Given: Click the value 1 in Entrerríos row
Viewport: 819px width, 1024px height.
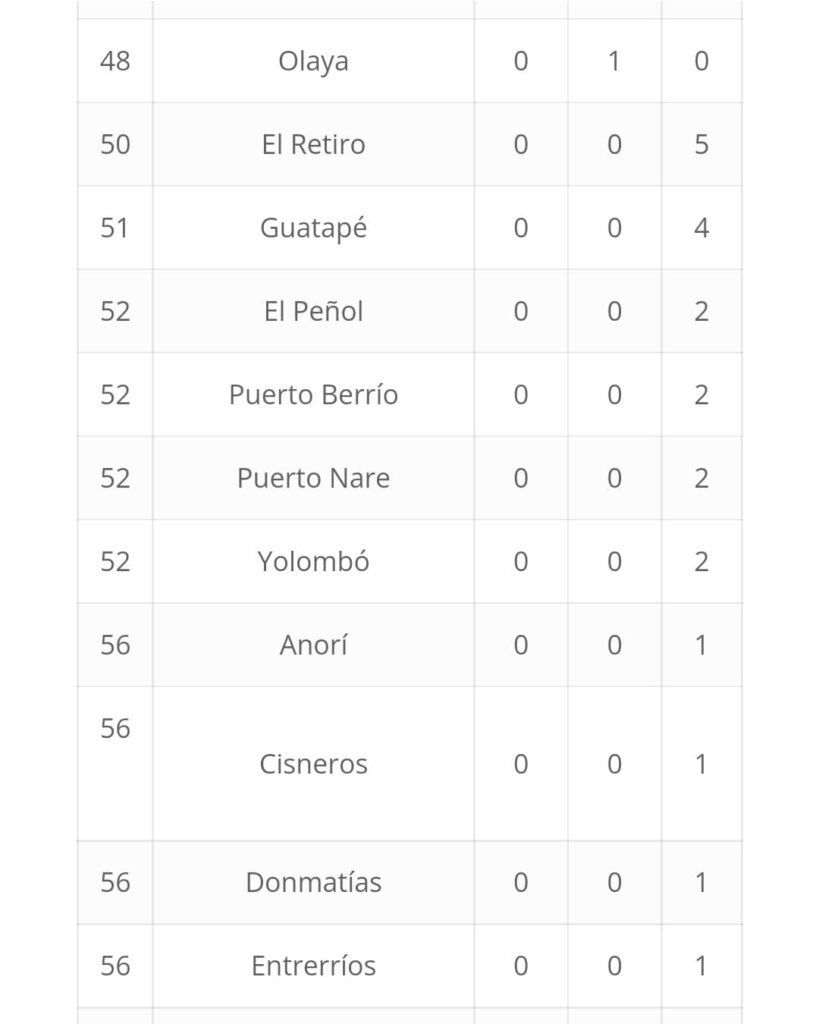Looking at the screenshot, I should (x=701, y=966).
